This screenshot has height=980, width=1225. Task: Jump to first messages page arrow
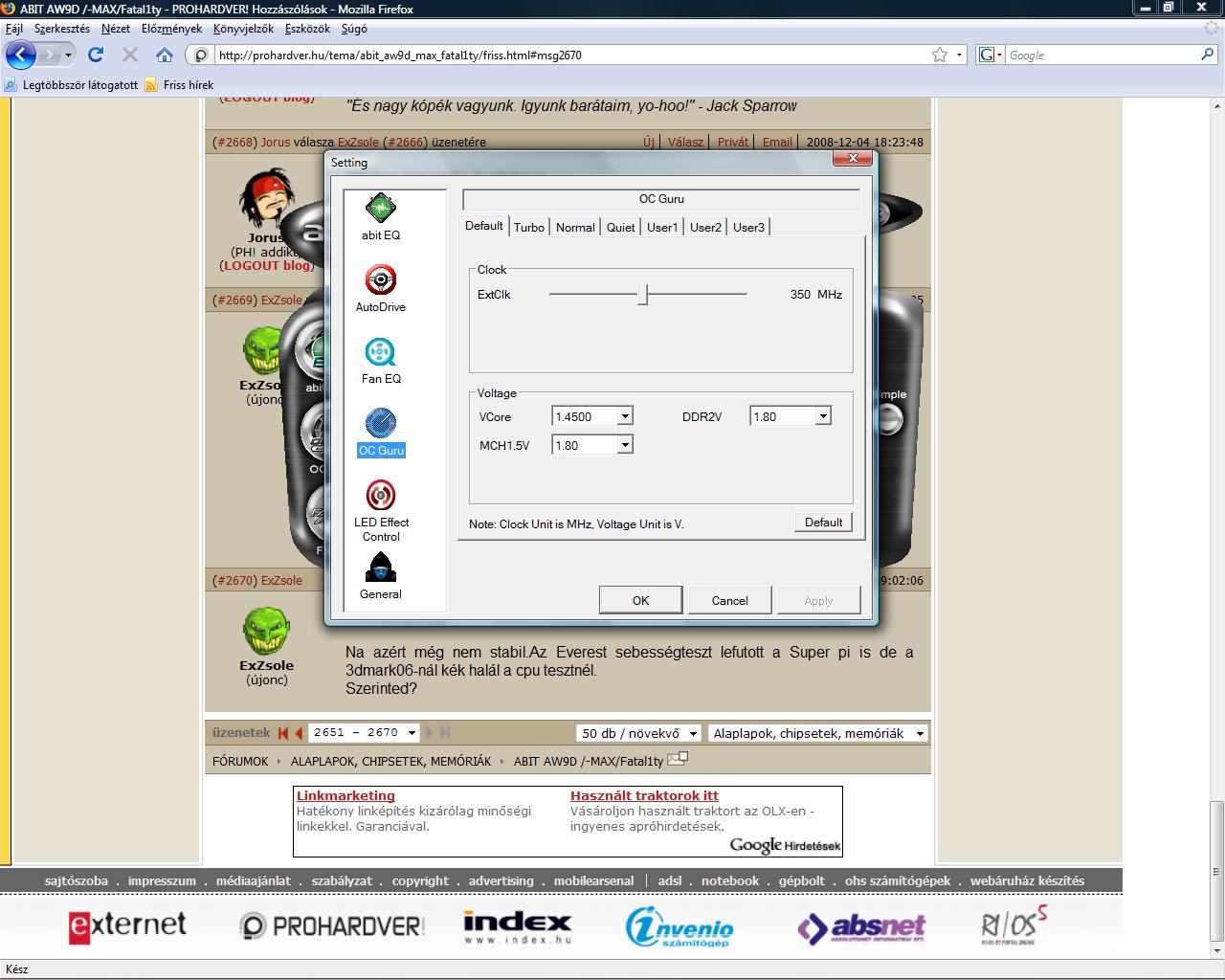(x=283, y=733)
